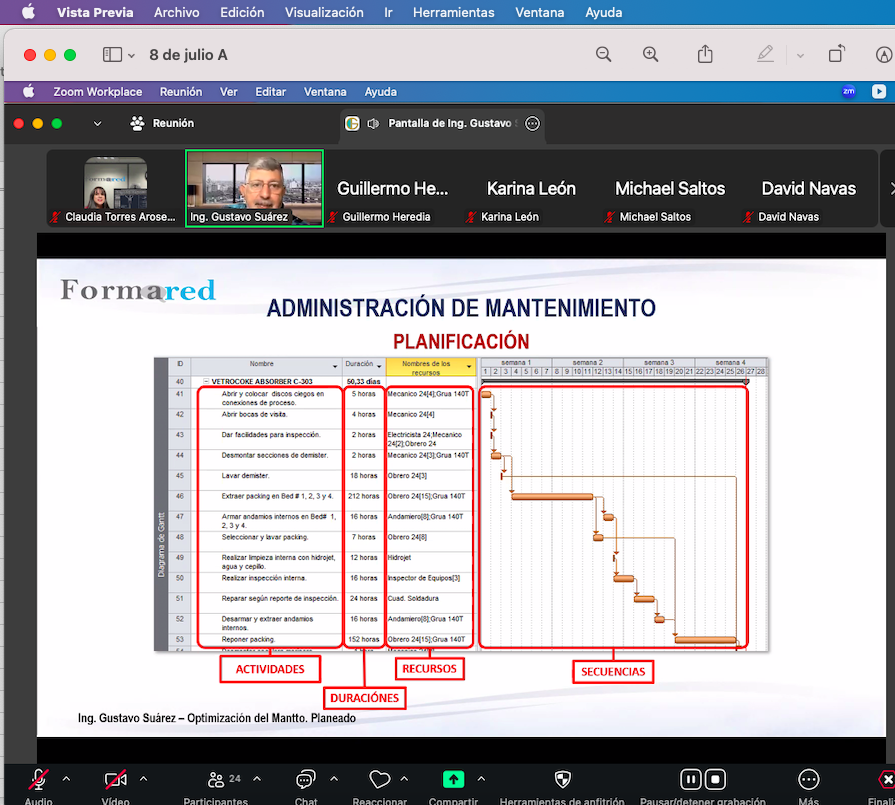Click the speaker icon on the shared screen tab
This screenshot has width=895, height=805.
(x=373, y=123)
